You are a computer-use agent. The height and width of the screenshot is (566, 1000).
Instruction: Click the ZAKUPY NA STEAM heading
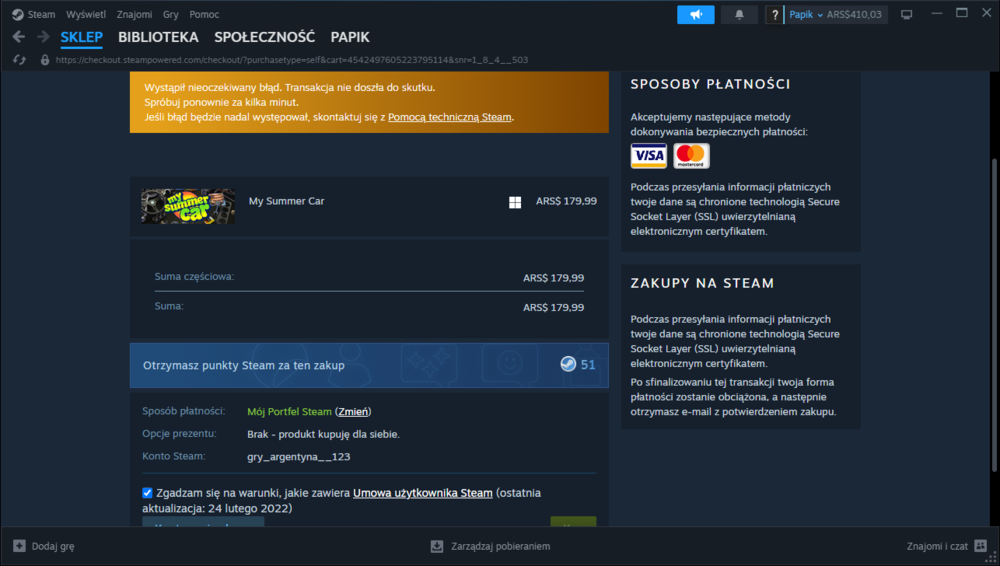tap(702, 283)
